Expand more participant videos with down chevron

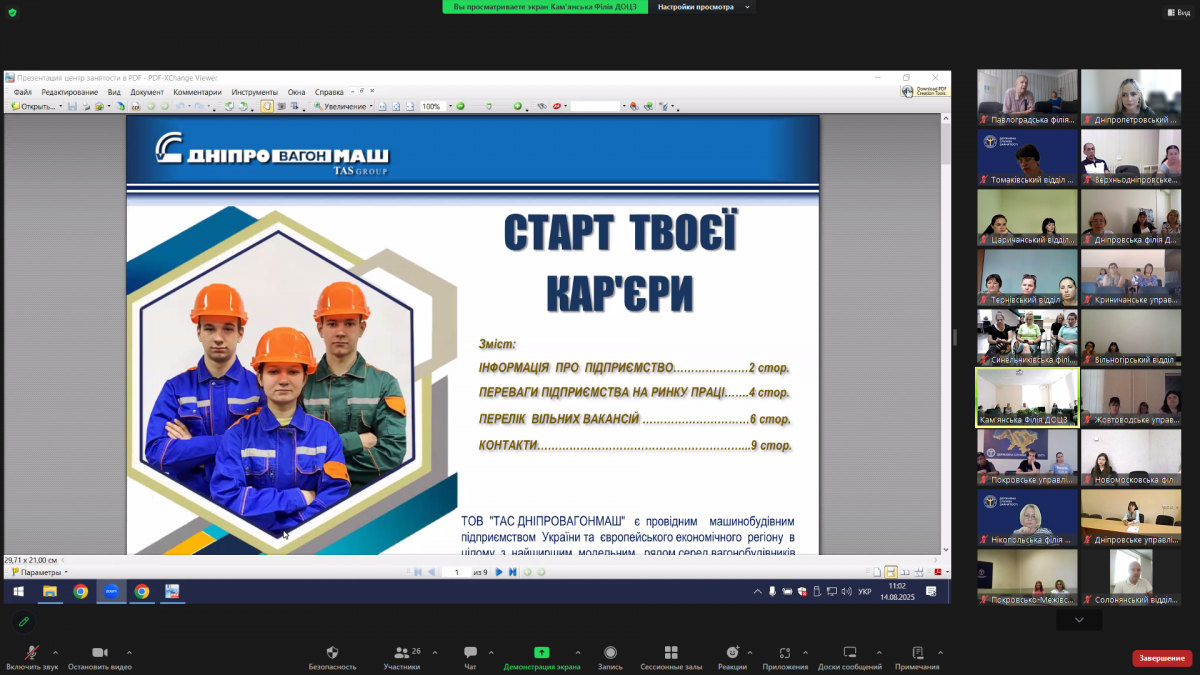[1078, 621]
